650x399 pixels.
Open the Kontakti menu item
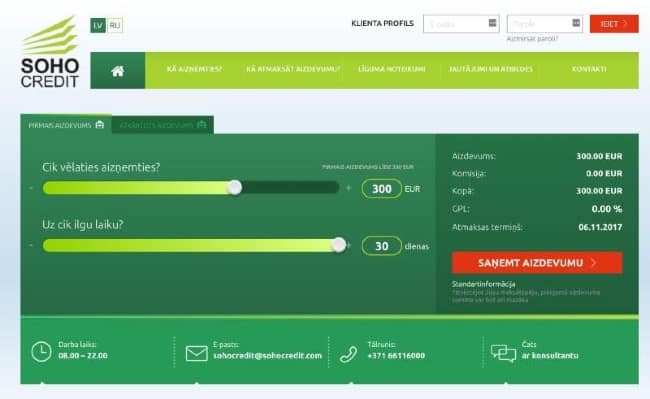click(589, 69)
